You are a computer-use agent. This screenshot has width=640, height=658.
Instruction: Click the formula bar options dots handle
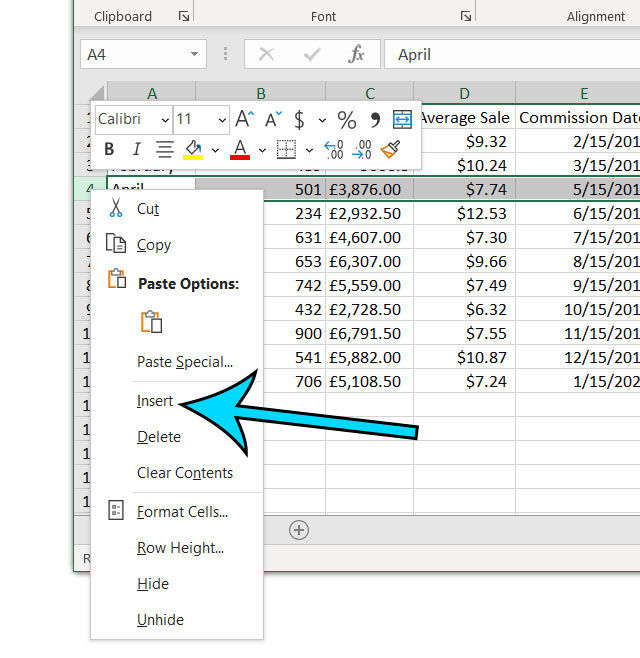coord(225,54)
